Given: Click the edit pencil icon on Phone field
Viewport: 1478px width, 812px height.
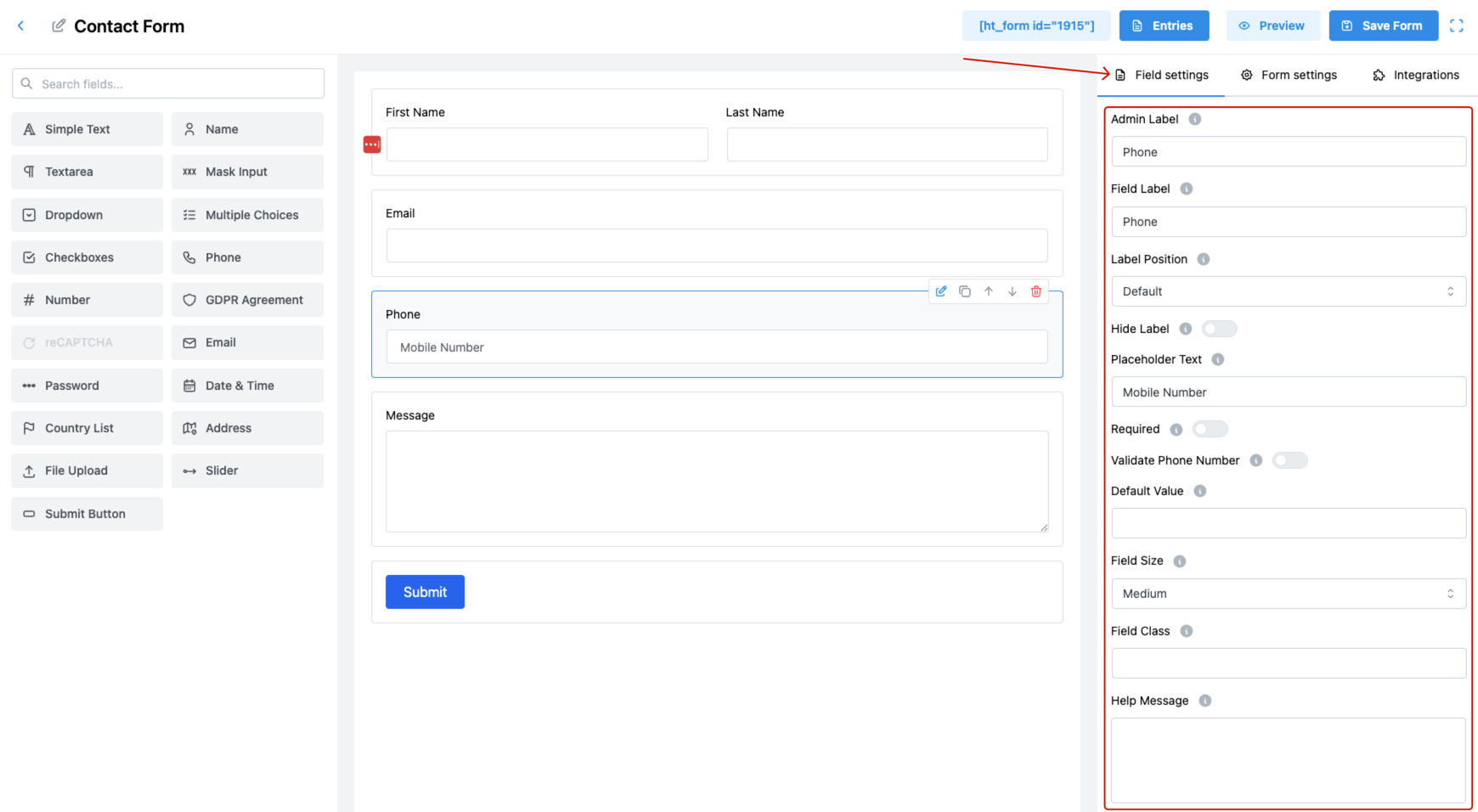Looking at the screenshot, I should tap(941, 291).
